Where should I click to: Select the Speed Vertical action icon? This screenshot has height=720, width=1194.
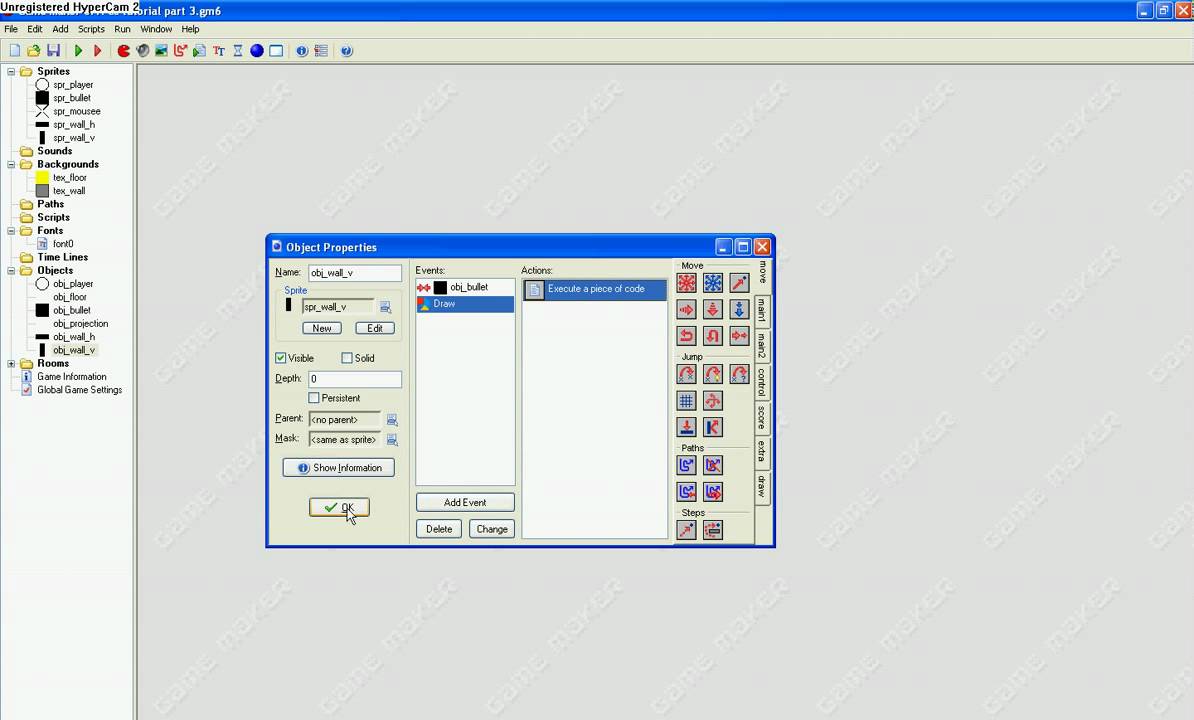[x=713, y=310]
